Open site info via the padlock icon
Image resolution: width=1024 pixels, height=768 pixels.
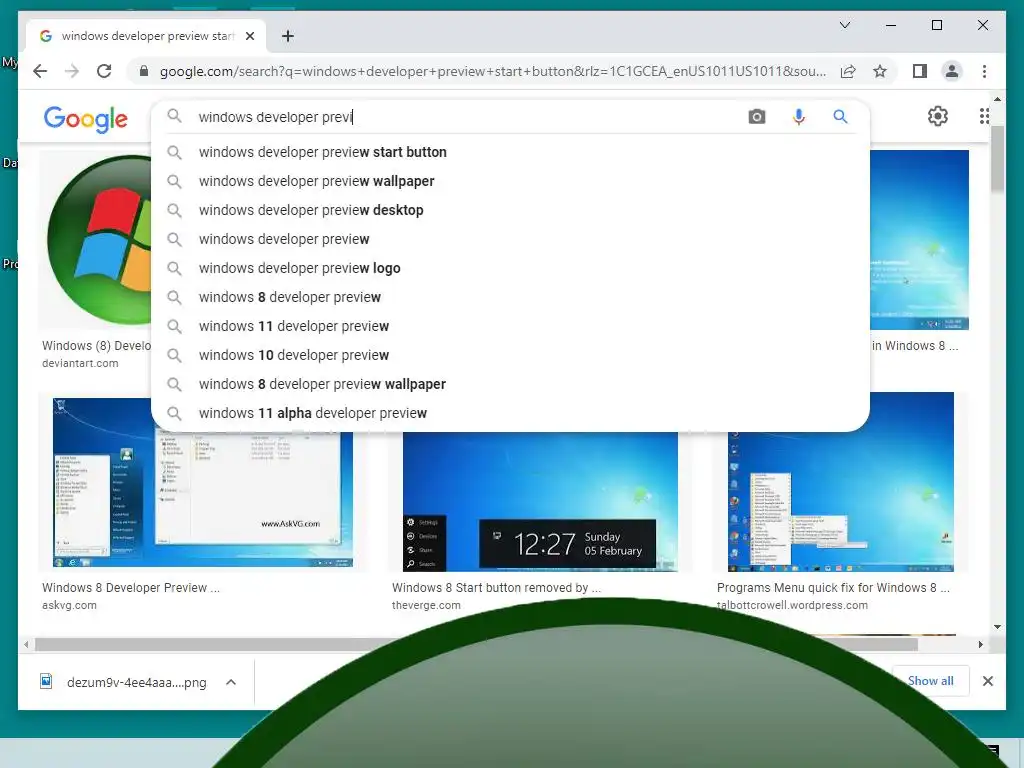point(144,71)
